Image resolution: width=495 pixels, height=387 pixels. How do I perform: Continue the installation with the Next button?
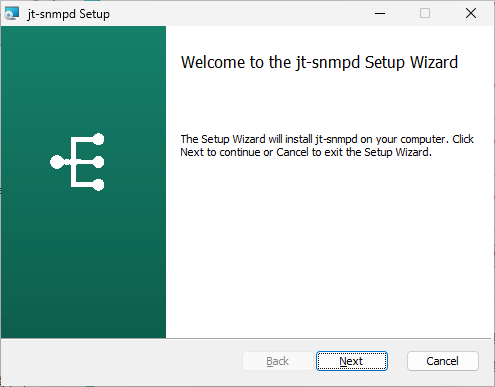coord(352,361)
